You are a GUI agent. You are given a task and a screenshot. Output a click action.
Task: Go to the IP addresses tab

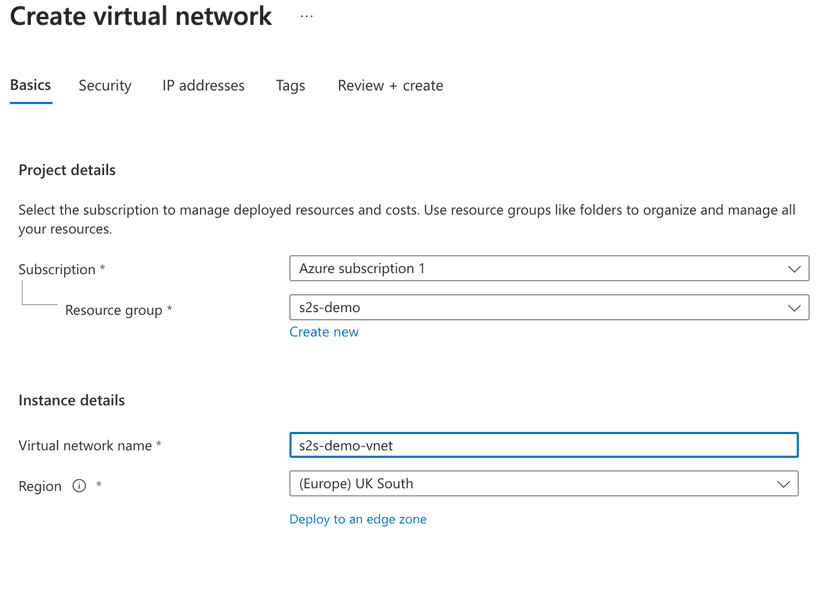point(203,86)
